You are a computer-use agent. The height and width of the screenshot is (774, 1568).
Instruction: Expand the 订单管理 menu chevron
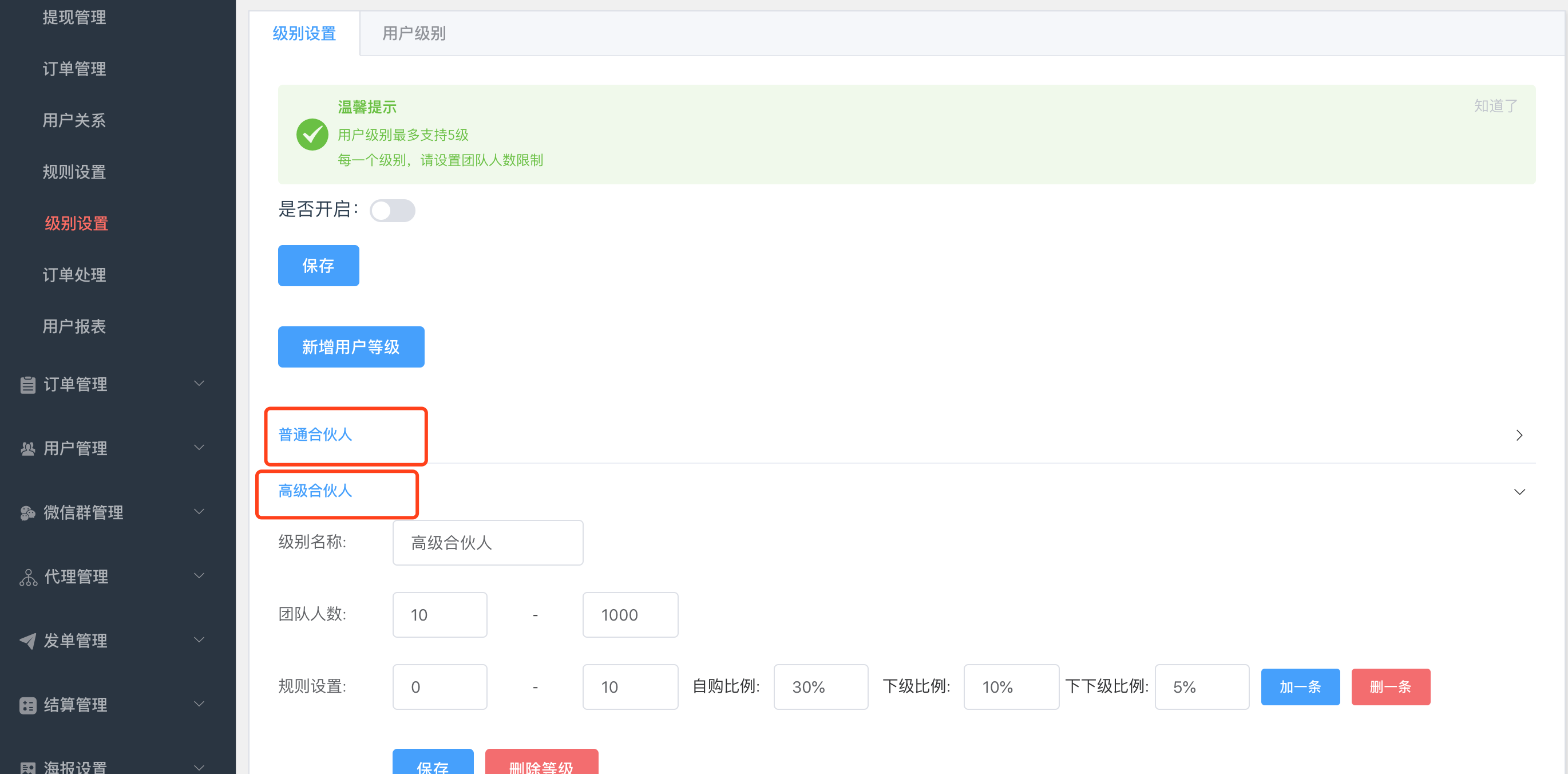click(x=199, y=383)
